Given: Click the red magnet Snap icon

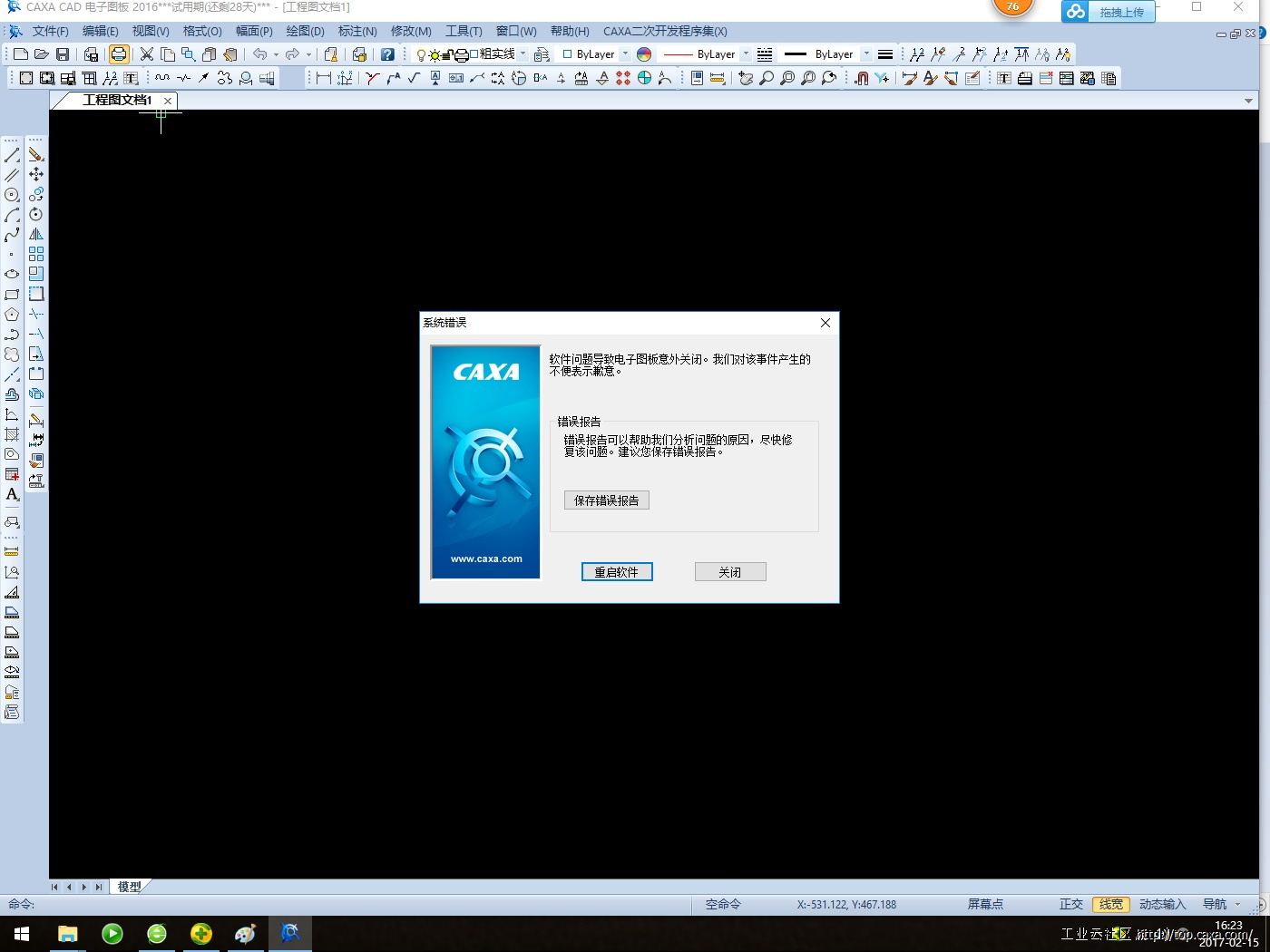Looking at the screenshot, I should pos(861,78).
